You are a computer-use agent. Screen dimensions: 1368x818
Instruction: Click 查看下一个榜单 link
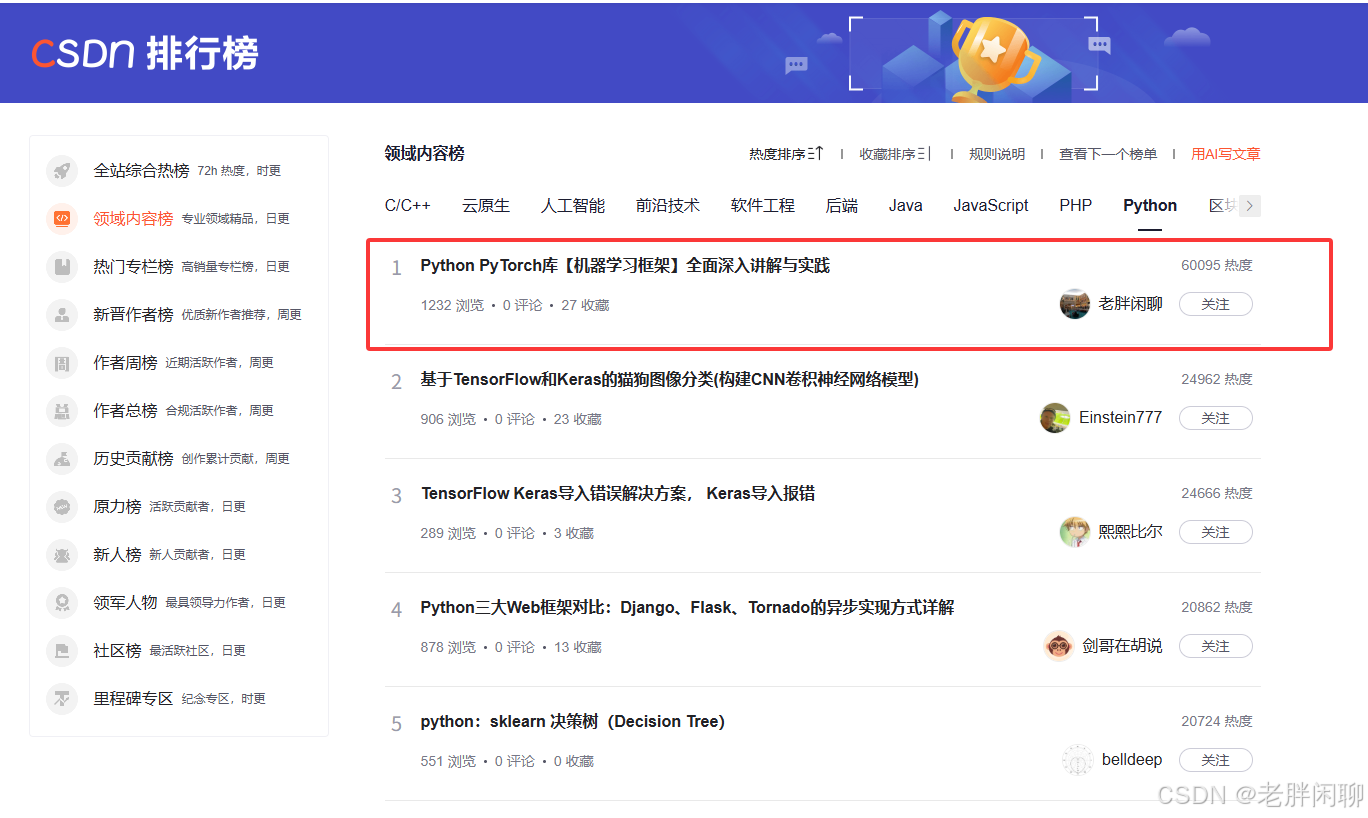coord(1108,154)
